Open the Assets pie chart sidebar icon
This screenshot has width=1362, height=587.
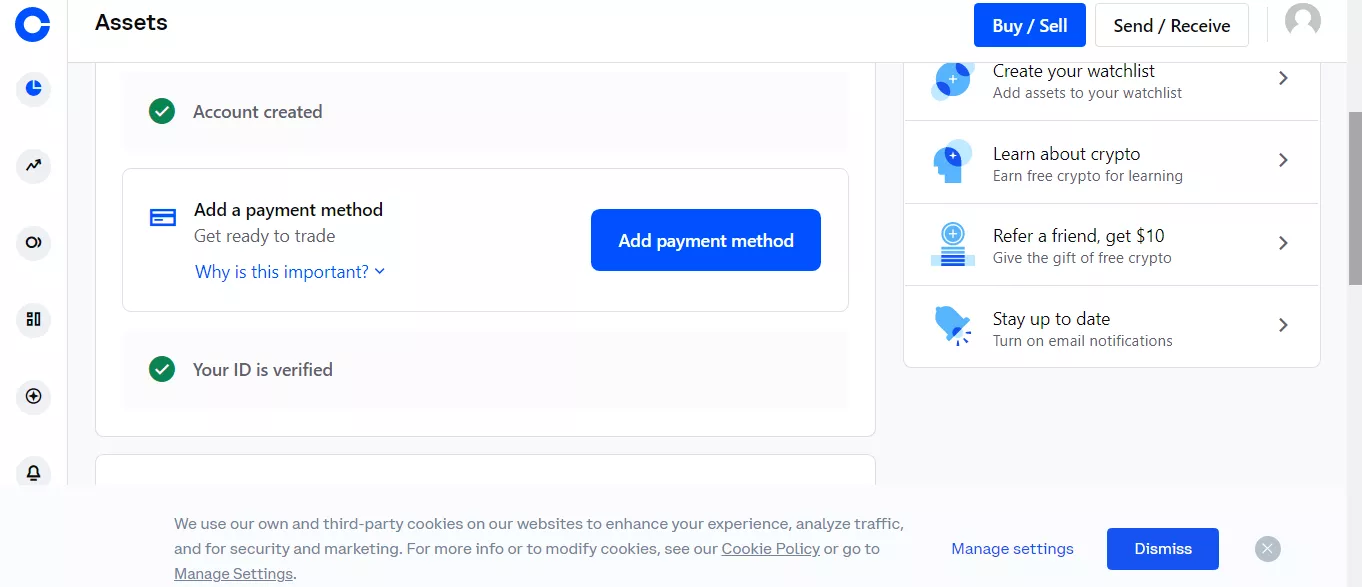point(33,89)
